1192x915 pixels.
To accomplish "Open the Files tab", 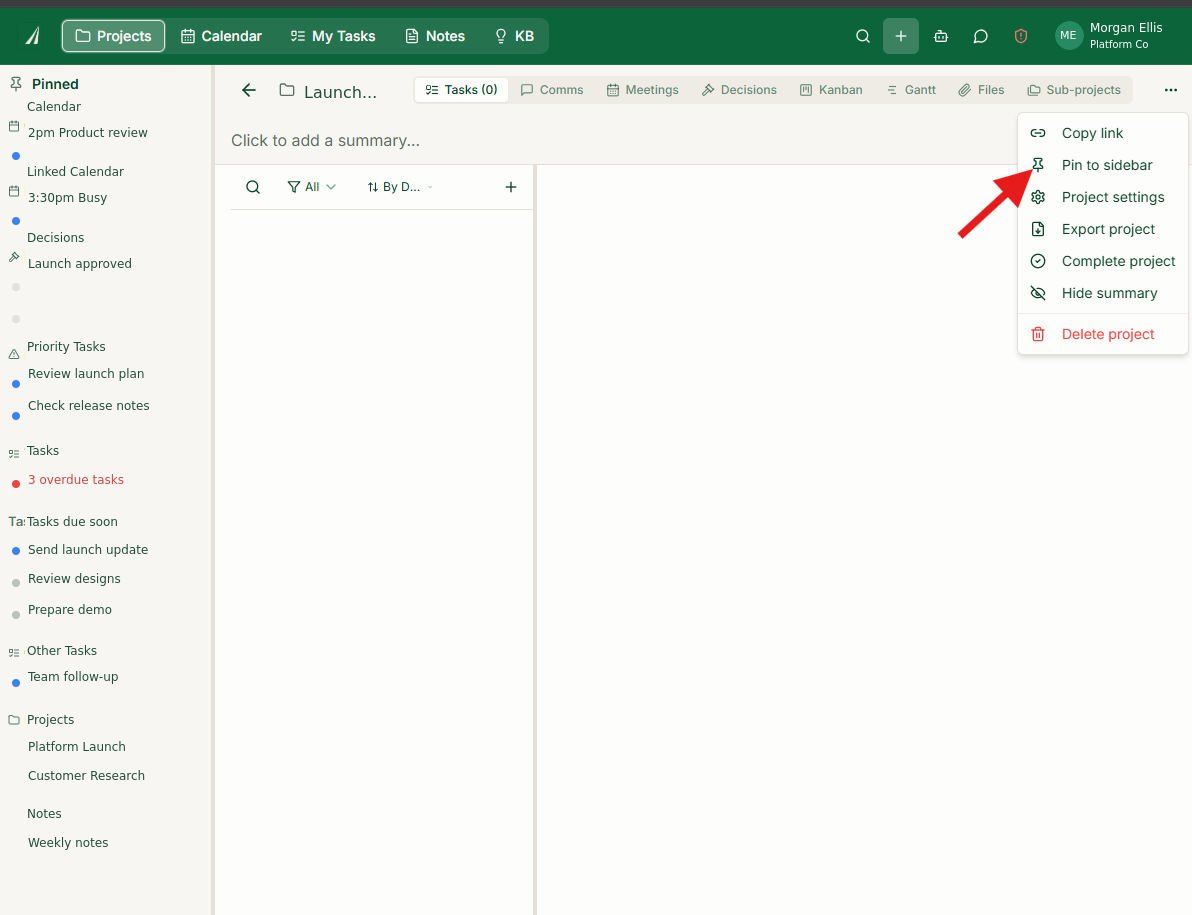I will 981,90.
